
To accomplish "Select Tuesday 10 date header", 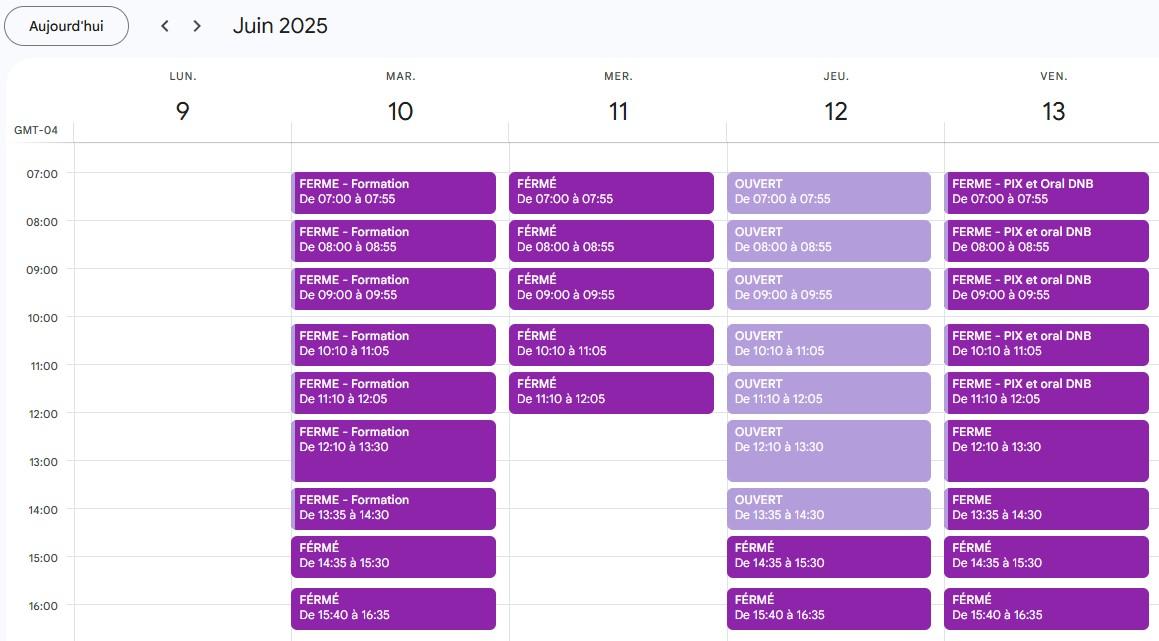I will pos(400,111).
